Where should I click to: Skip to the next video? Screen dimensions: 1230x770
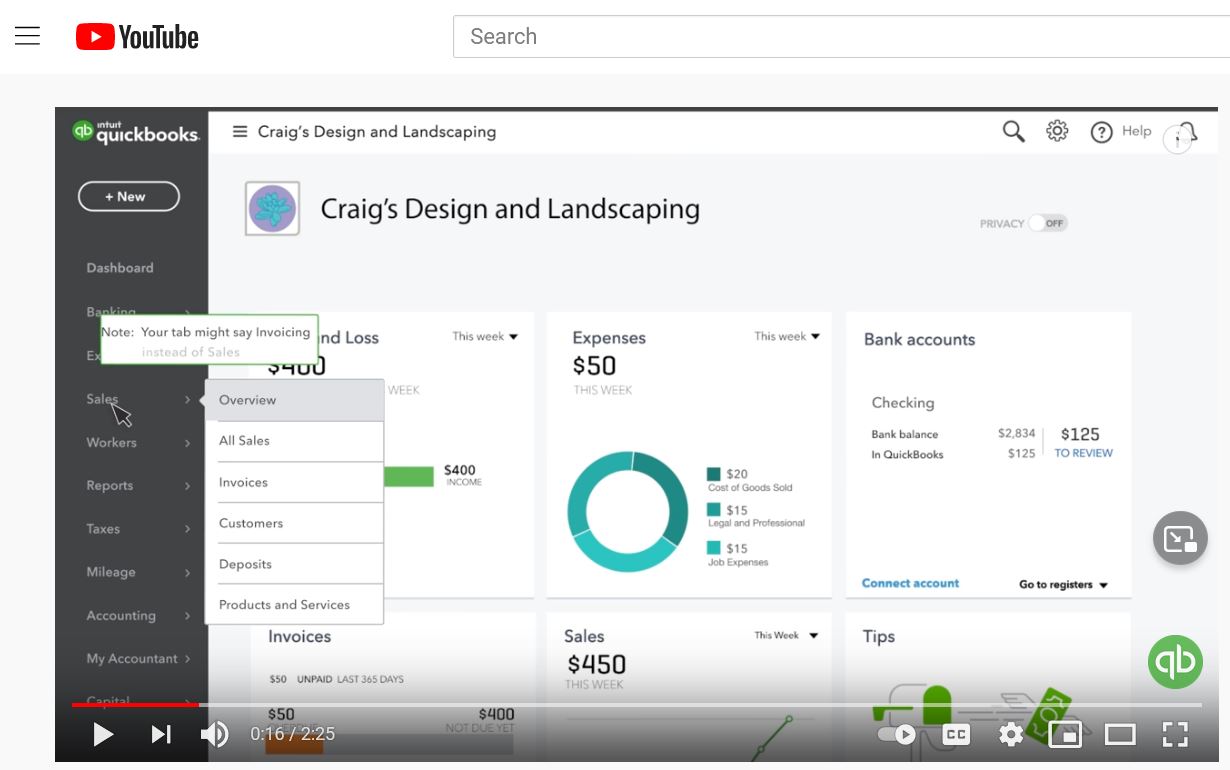point(160,735)
